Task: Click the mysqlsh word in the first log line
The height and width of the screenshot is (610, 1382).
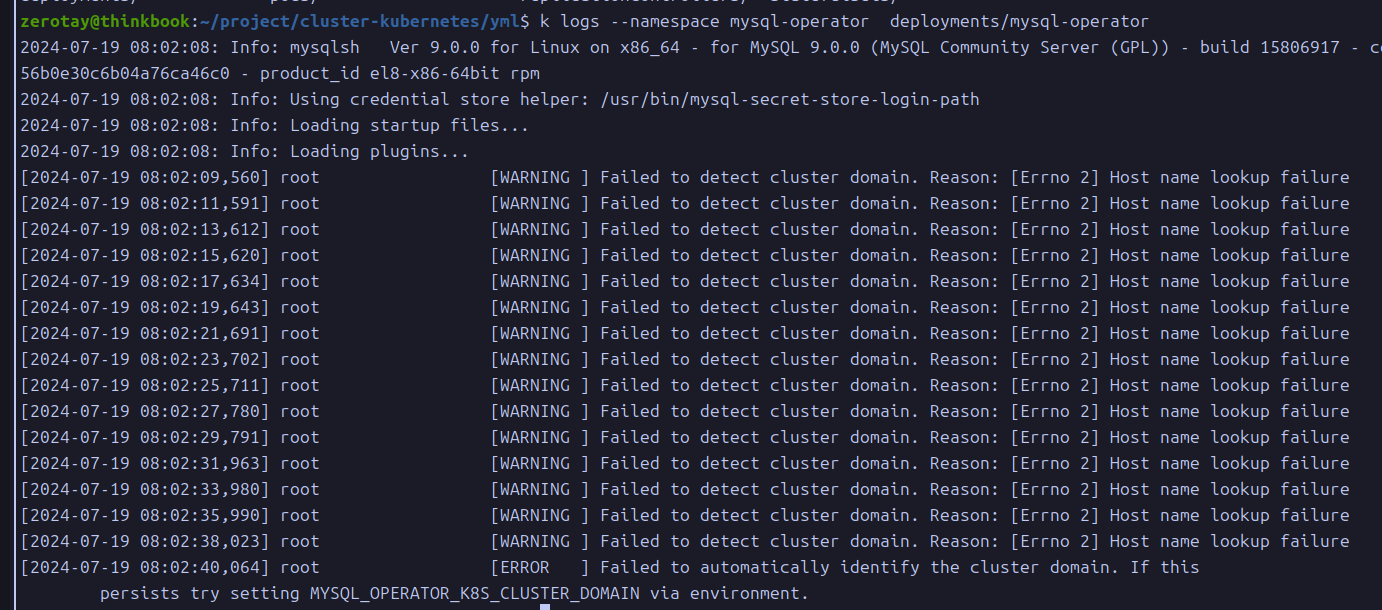Action: coord(325,47)
